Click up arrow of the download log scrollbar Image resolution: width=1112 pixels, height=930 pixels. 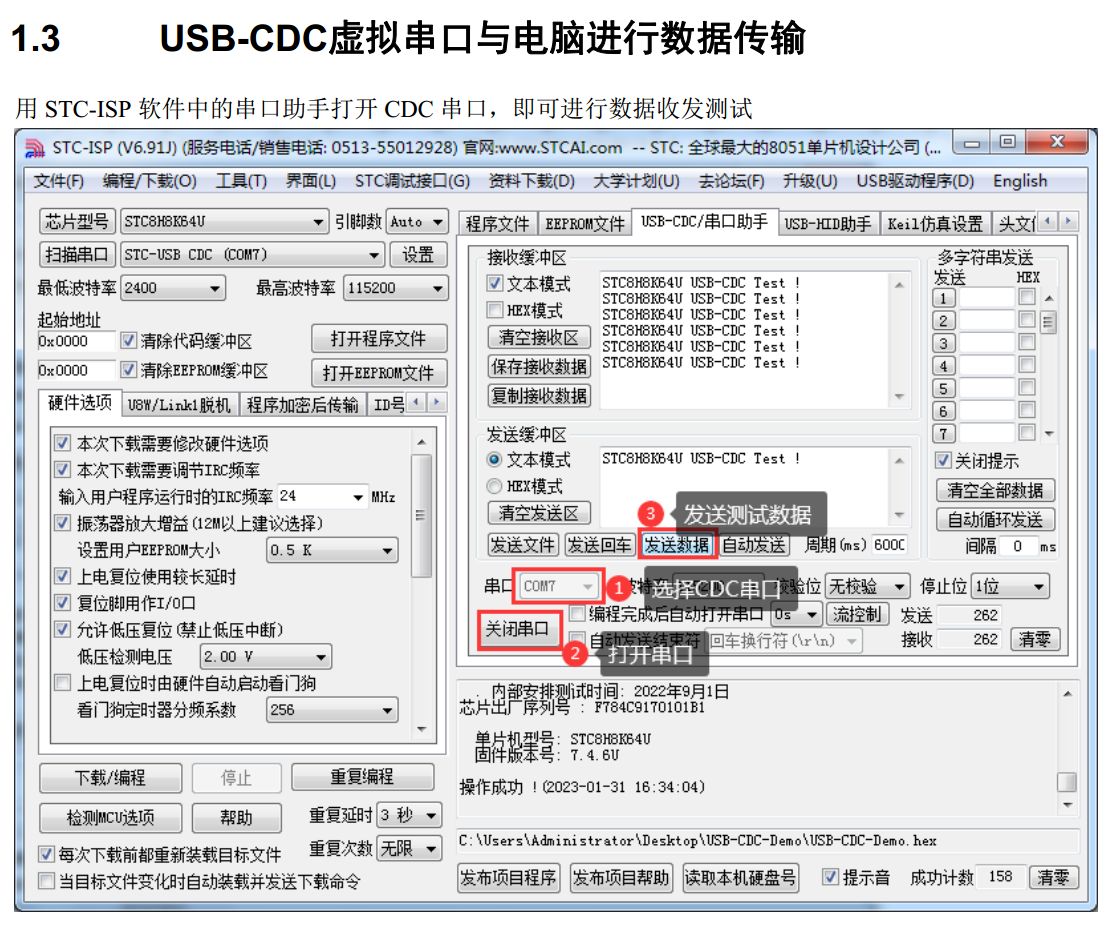pos(1067,694)
